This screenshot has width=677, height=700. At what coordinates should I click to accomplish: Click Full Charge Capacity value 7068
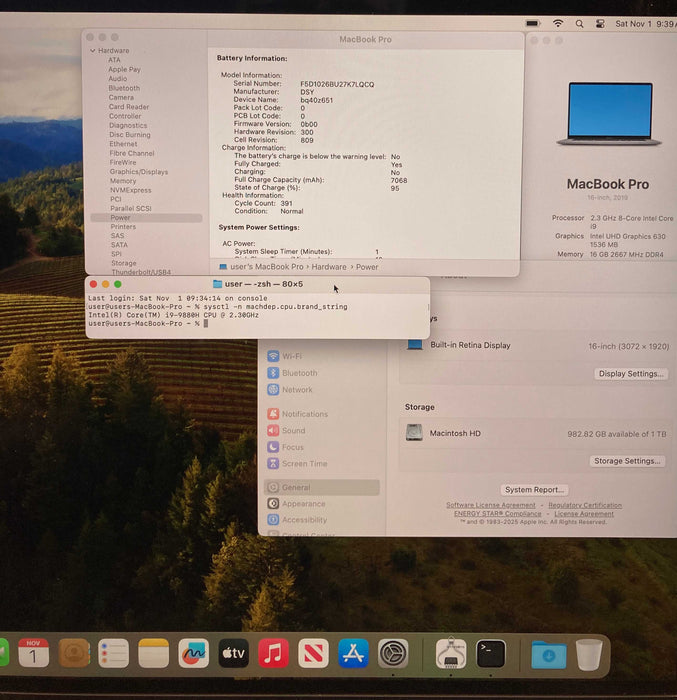(399, 180)
